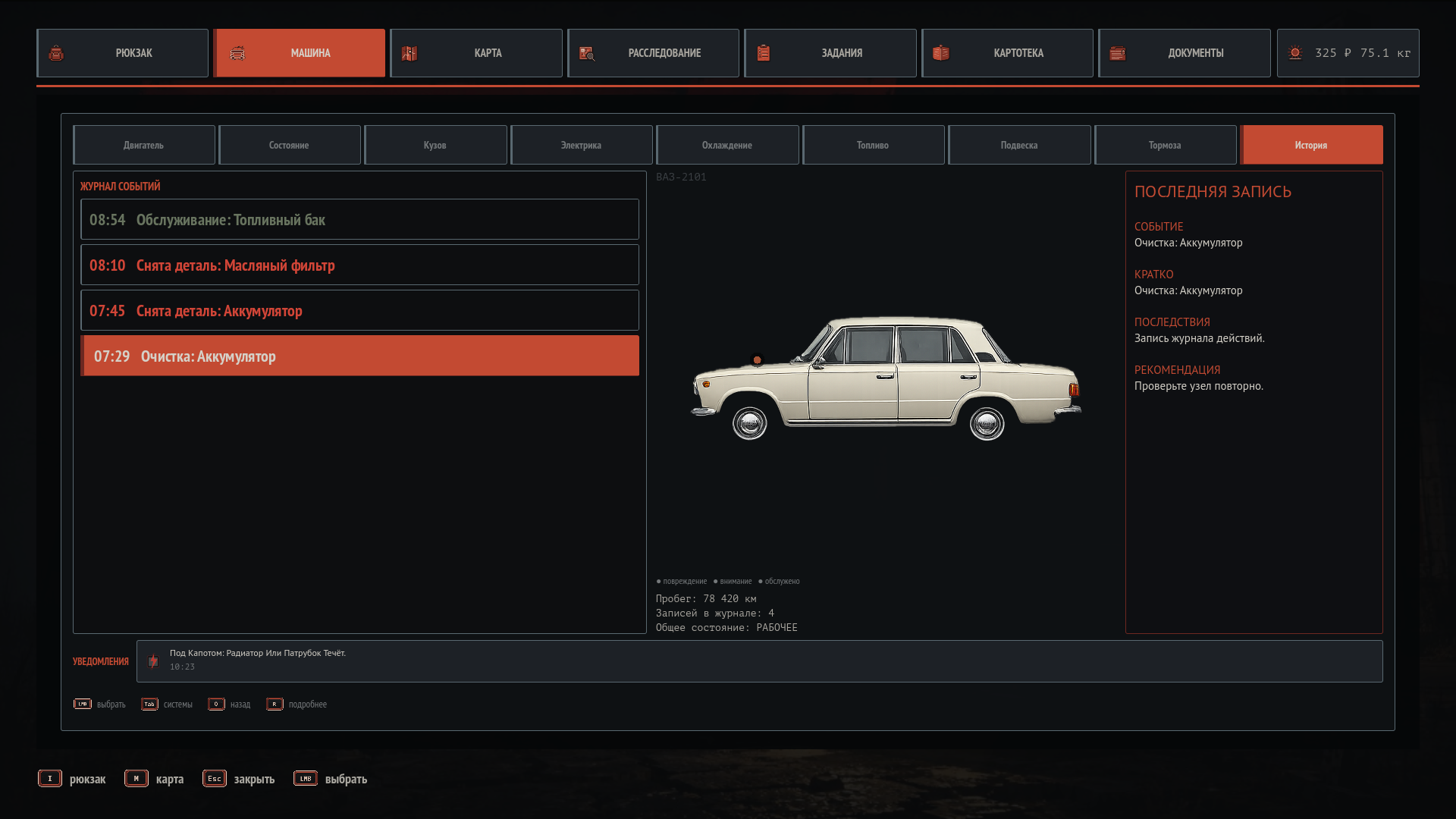Open the Задания top menu tab
1456x819 pixels.
click(x=830, y=53)
